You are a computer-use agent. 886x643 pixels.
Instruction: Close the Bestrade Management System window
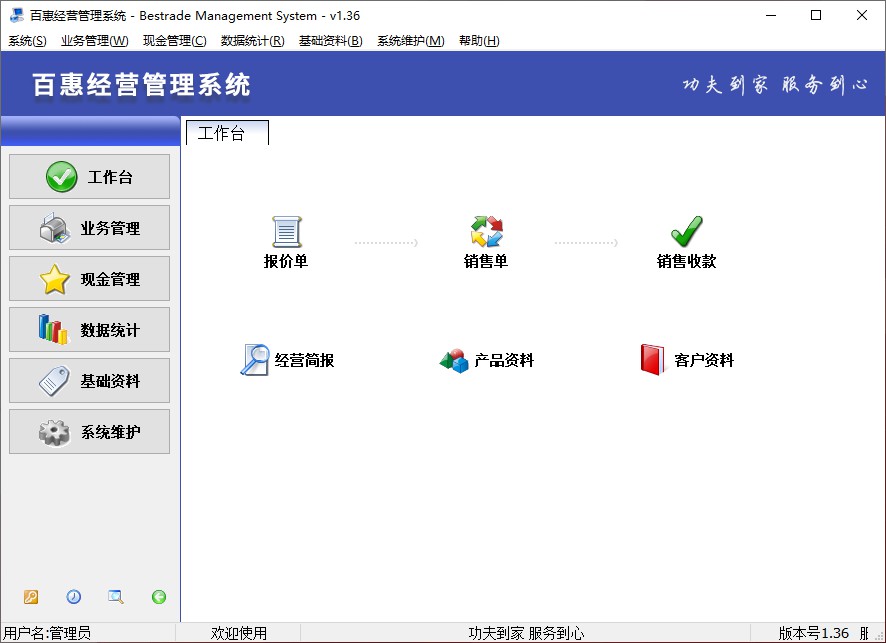coord(862,15)
